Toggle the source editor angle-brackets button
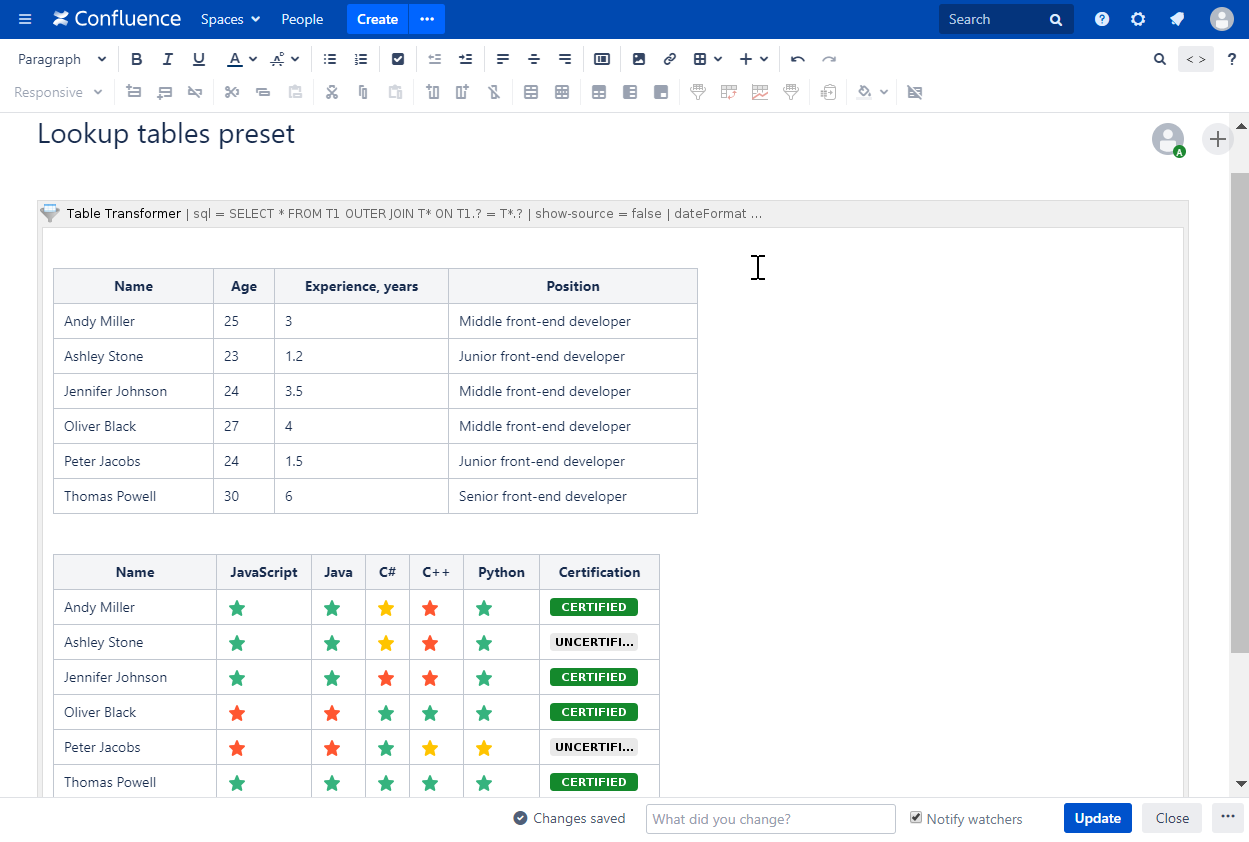This screenshot has height=842, width=1249. pyautogui.click(x=1195, y=60)
